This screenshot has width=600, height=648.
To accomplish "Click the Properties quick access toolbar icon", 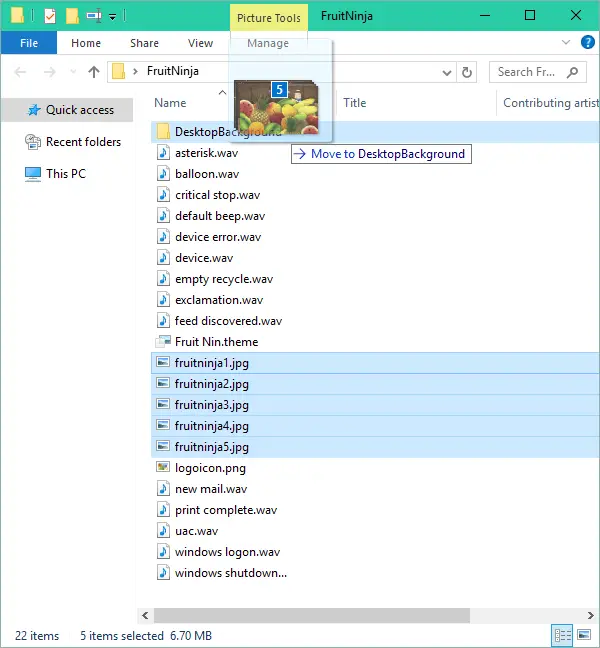I will tap(50, 16).
